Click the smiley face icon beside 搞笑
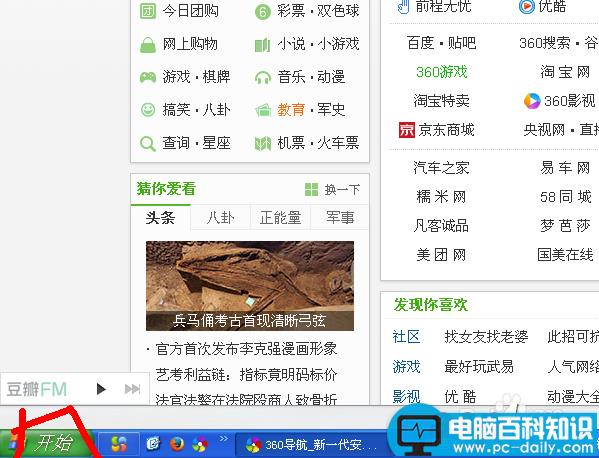 (x=148, y=110)
